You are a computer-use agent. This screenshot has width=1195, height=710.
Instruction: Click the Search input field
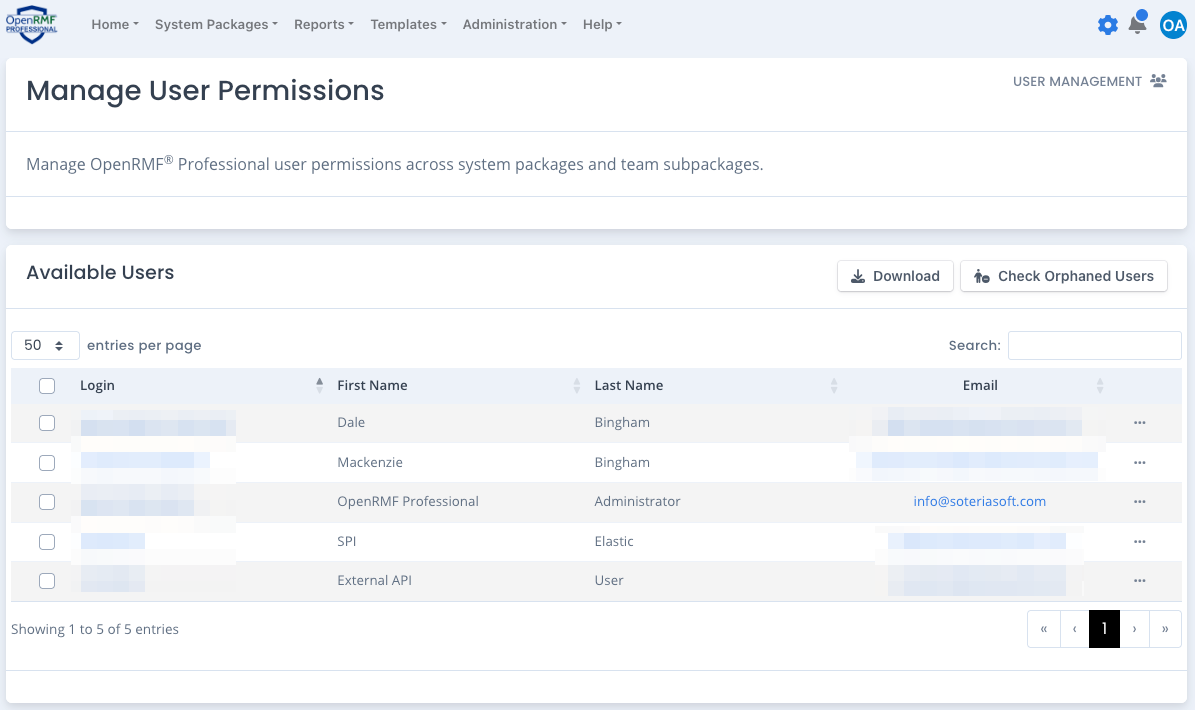[x=1094, y=345]
